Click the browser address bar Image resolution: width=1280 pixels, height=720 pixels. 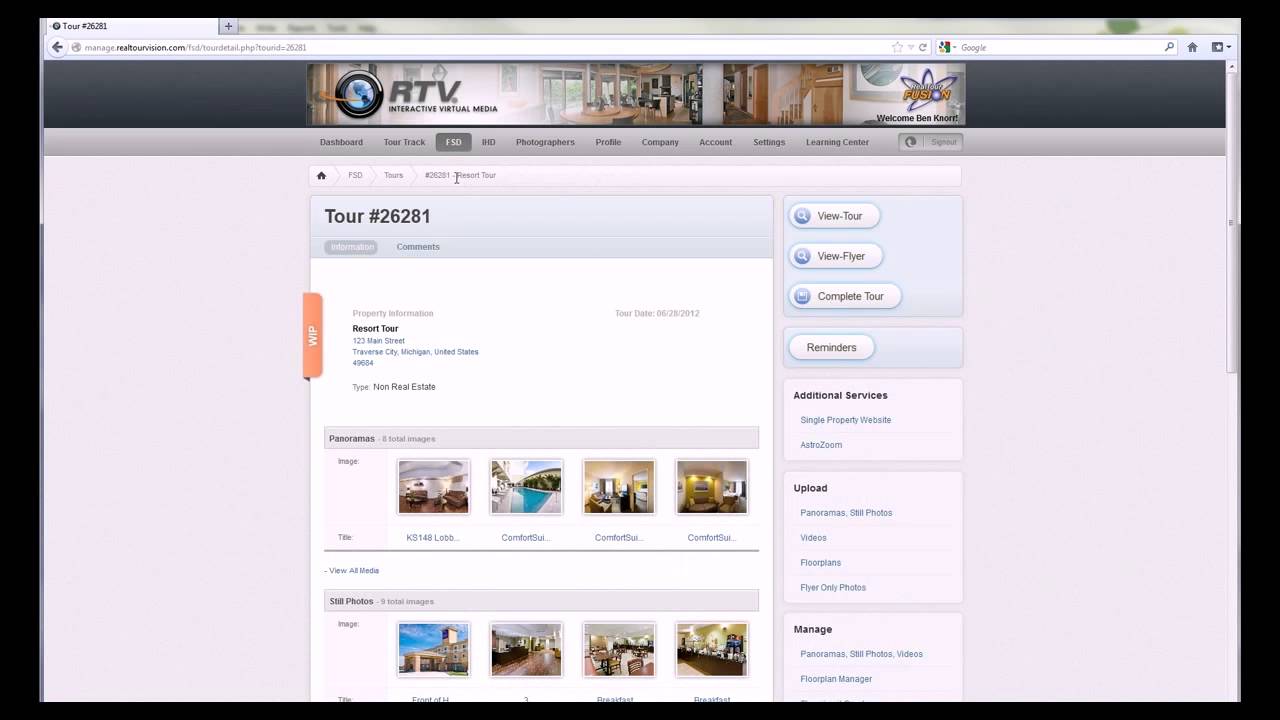[x=485, y=47]
